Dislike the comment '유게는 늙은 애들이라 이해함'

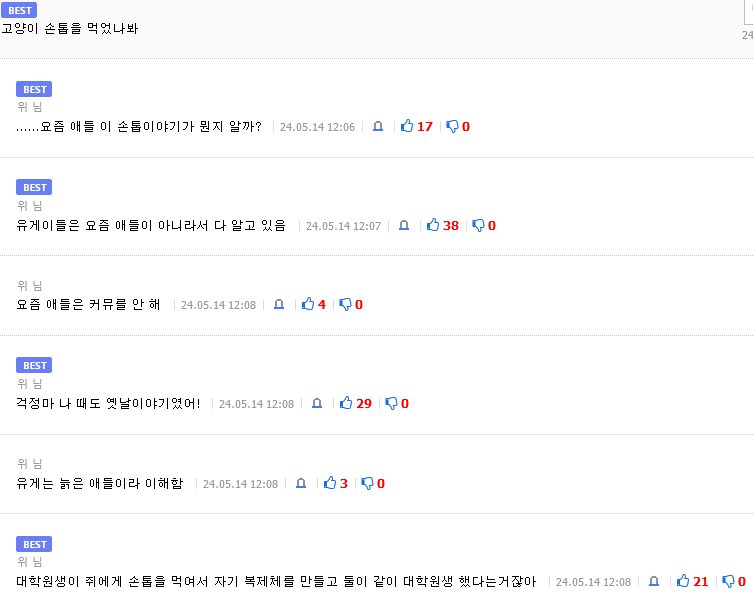(367, 484)
